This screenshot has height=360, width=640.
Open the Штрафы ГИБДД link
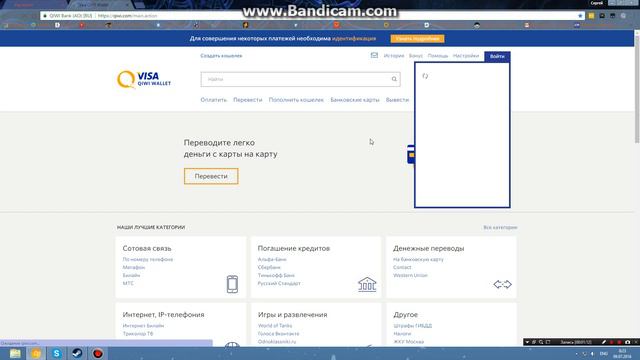[413, 326]
